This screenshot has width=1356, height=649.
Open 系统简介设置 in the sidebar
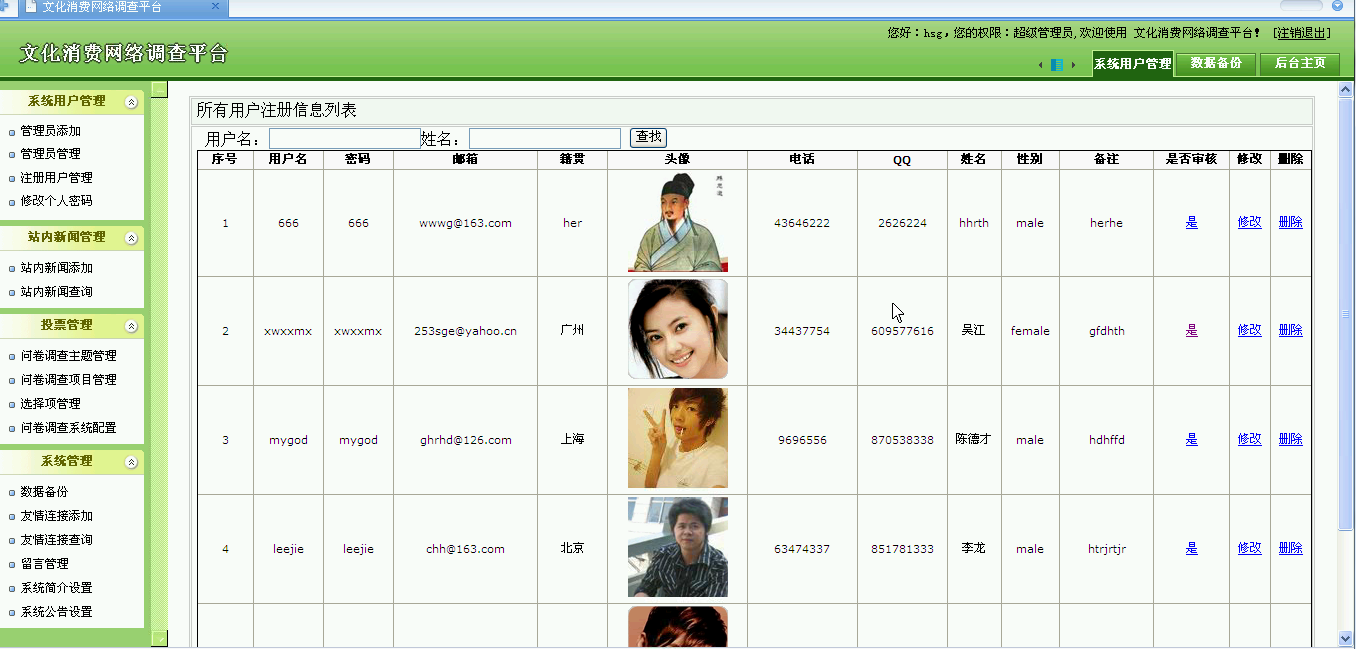click(x=56, y=588)
